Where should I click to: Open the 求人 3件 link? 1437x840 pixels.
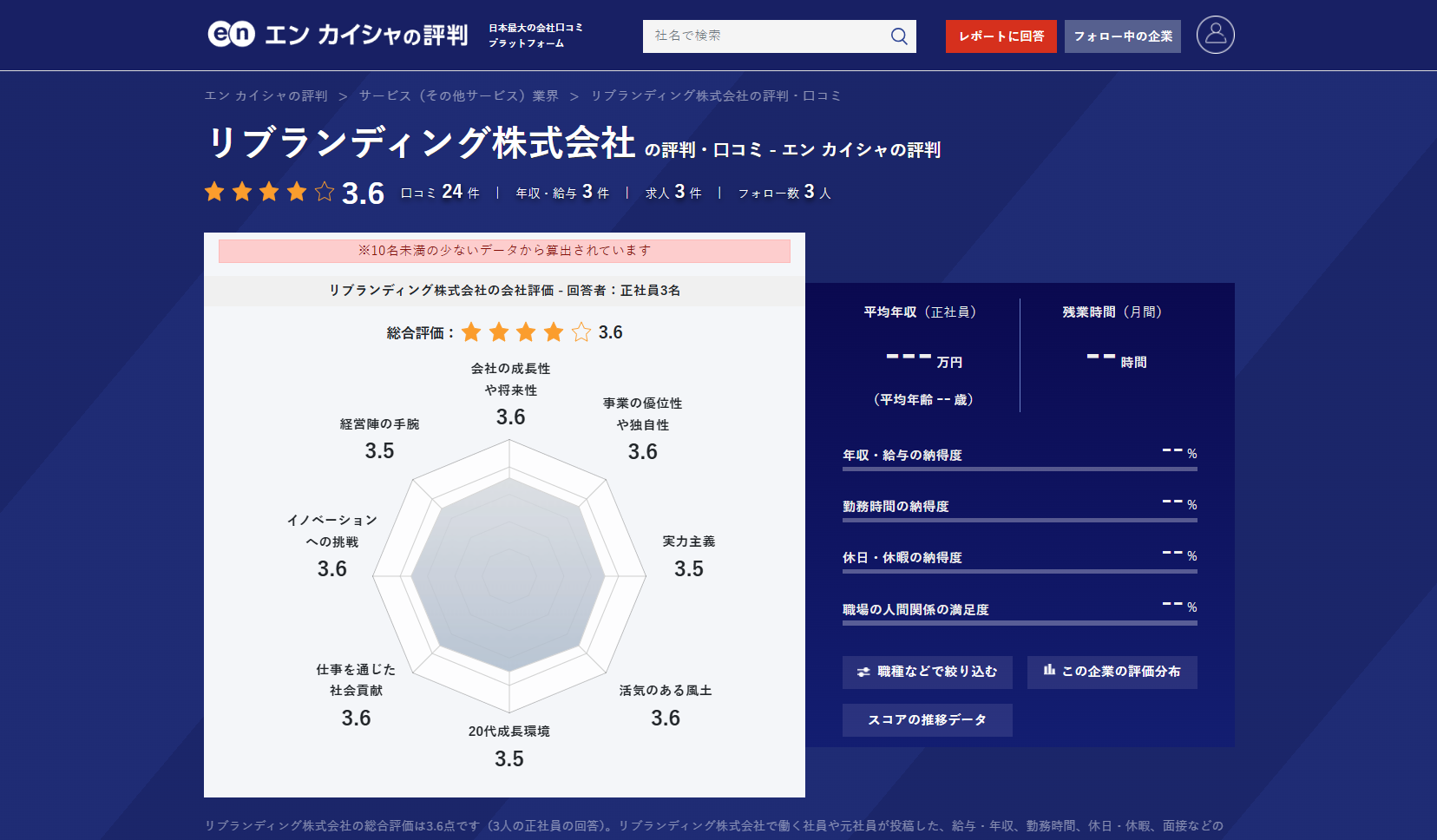(673, 192)
